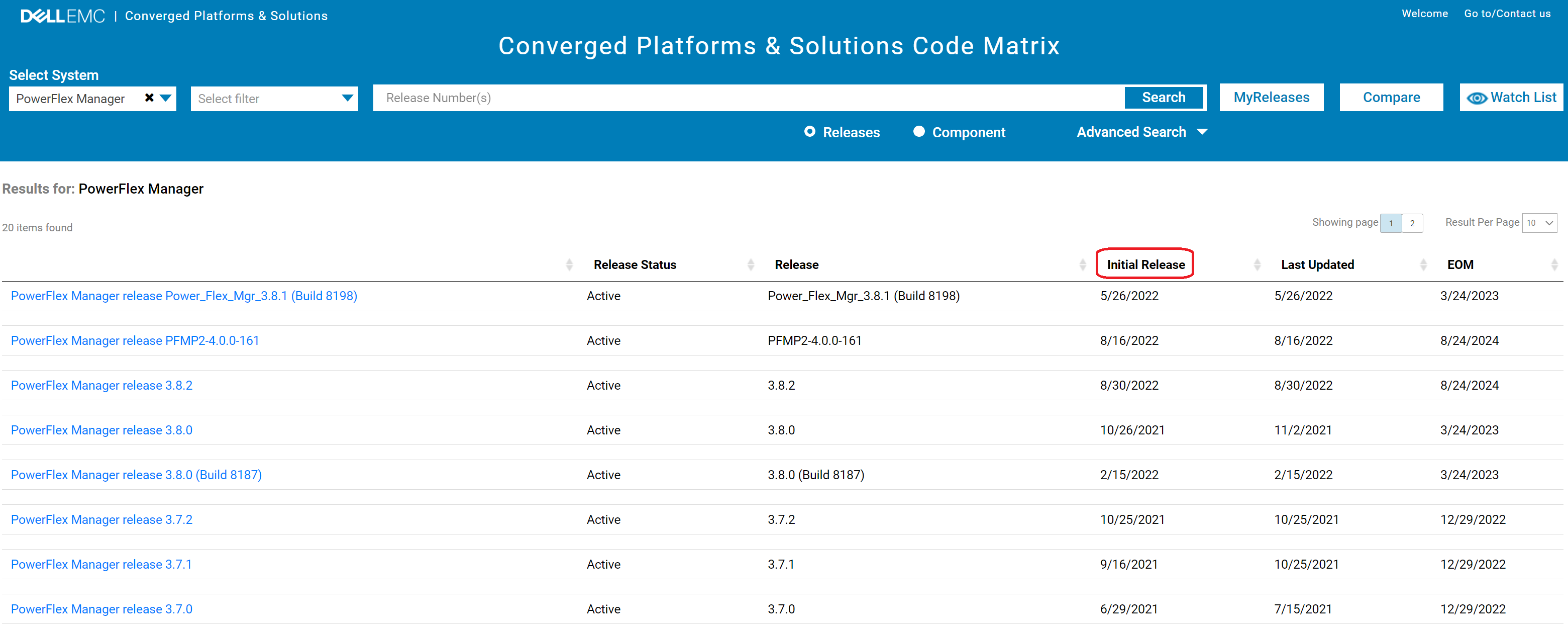
Task: Open the Result Per Page dropdown
Action: click(x=1539, y=222)
